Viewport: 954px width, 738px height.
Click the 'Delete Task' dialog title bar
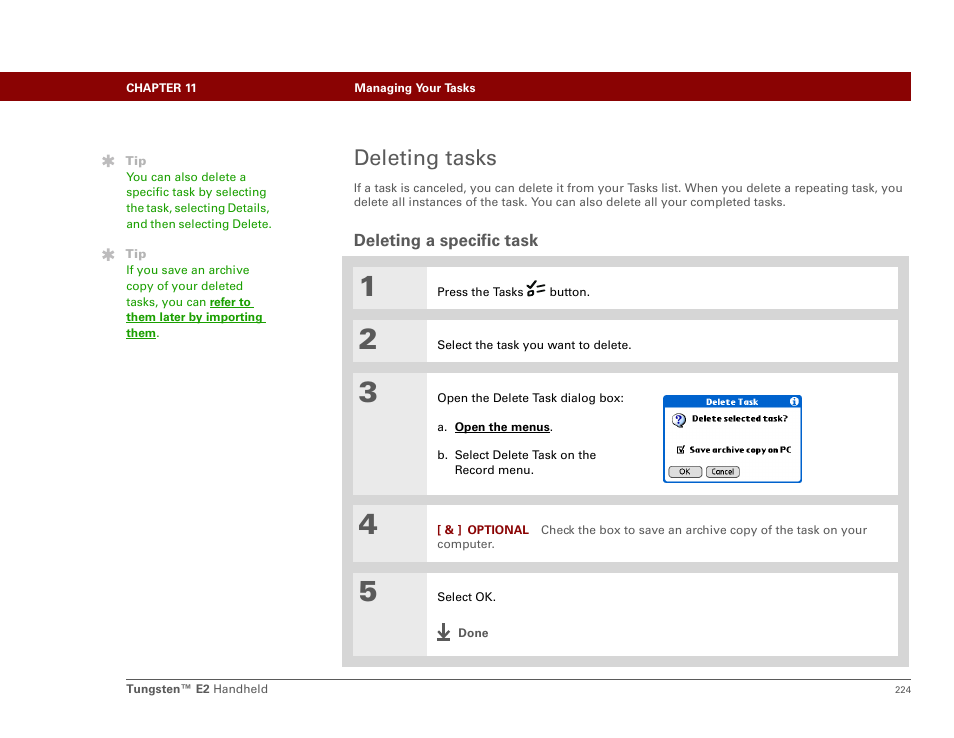click(x=732, y=402)
